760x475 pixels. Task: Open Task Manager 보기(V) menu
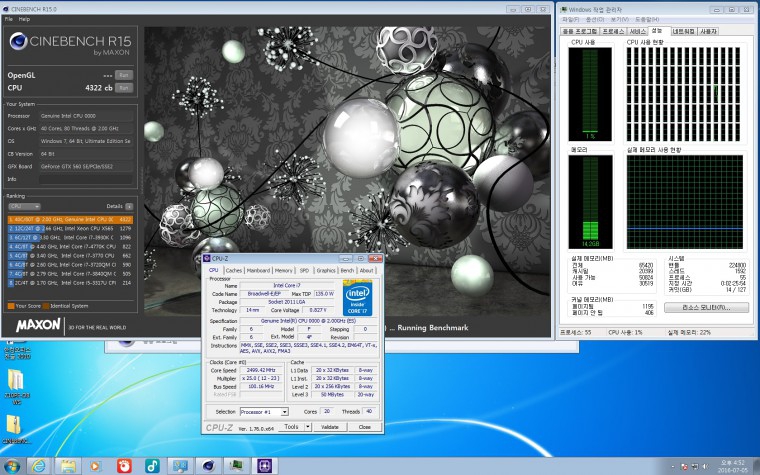(619, 20)
